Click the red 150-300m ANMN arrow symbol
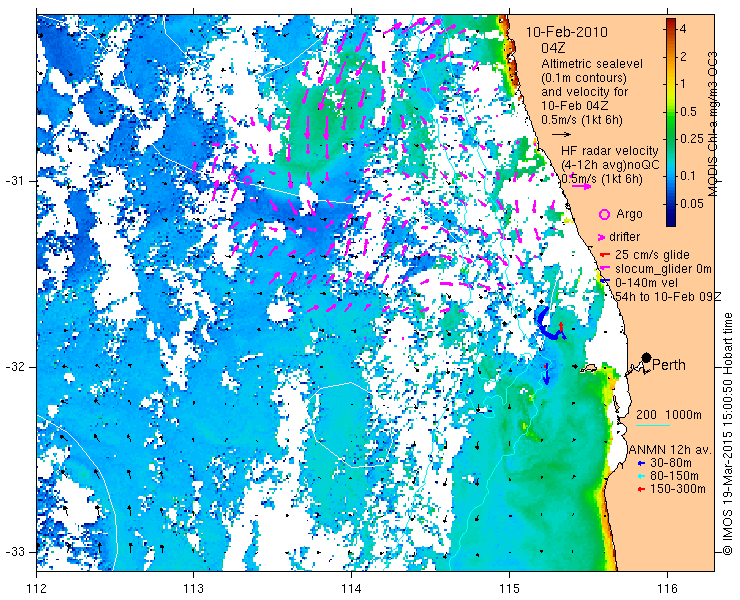 (x=641, y=490)
